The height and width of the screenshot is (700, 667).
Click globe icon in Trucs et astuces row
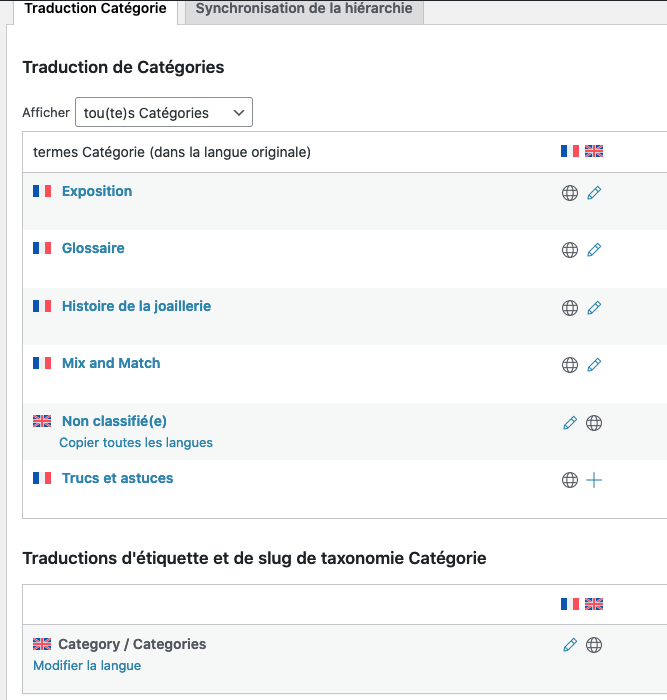coord(570,480)
